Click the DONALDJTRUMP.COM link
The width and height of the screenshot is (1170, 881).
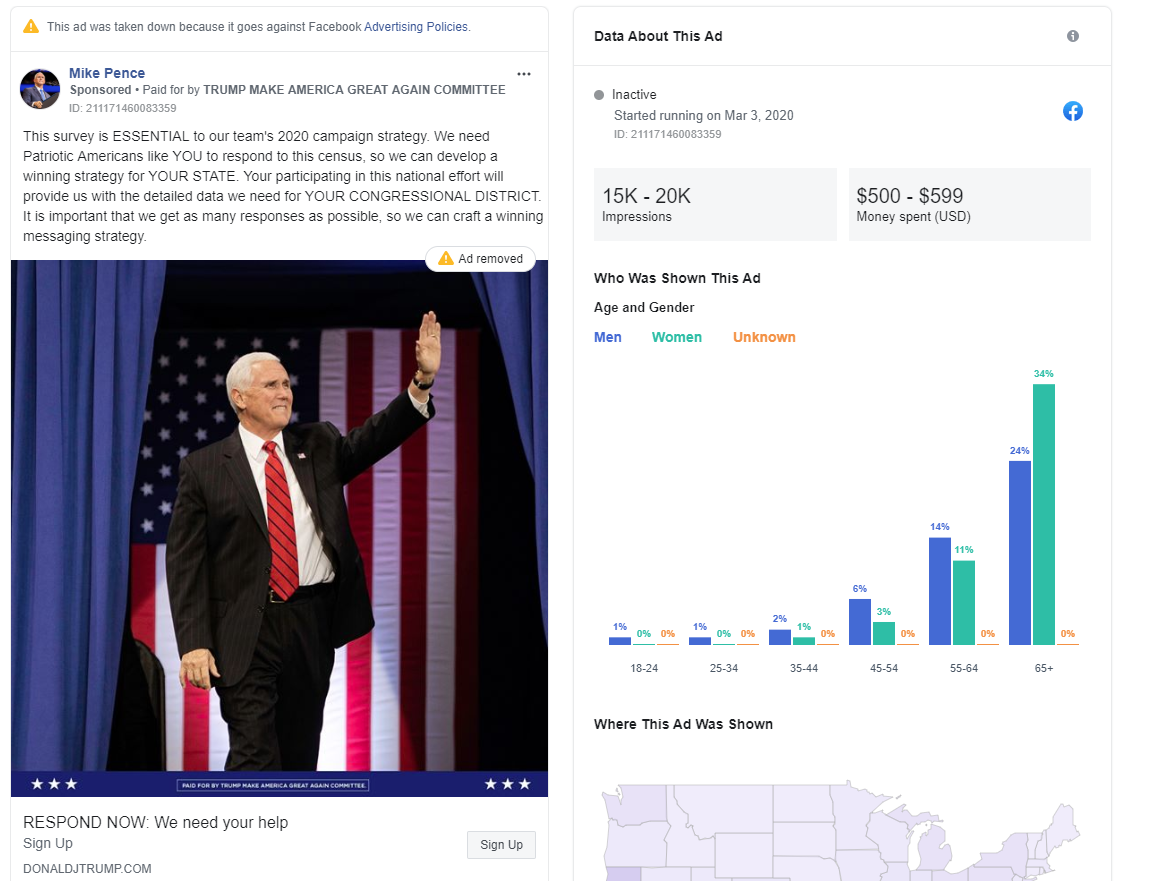(87, 868)
